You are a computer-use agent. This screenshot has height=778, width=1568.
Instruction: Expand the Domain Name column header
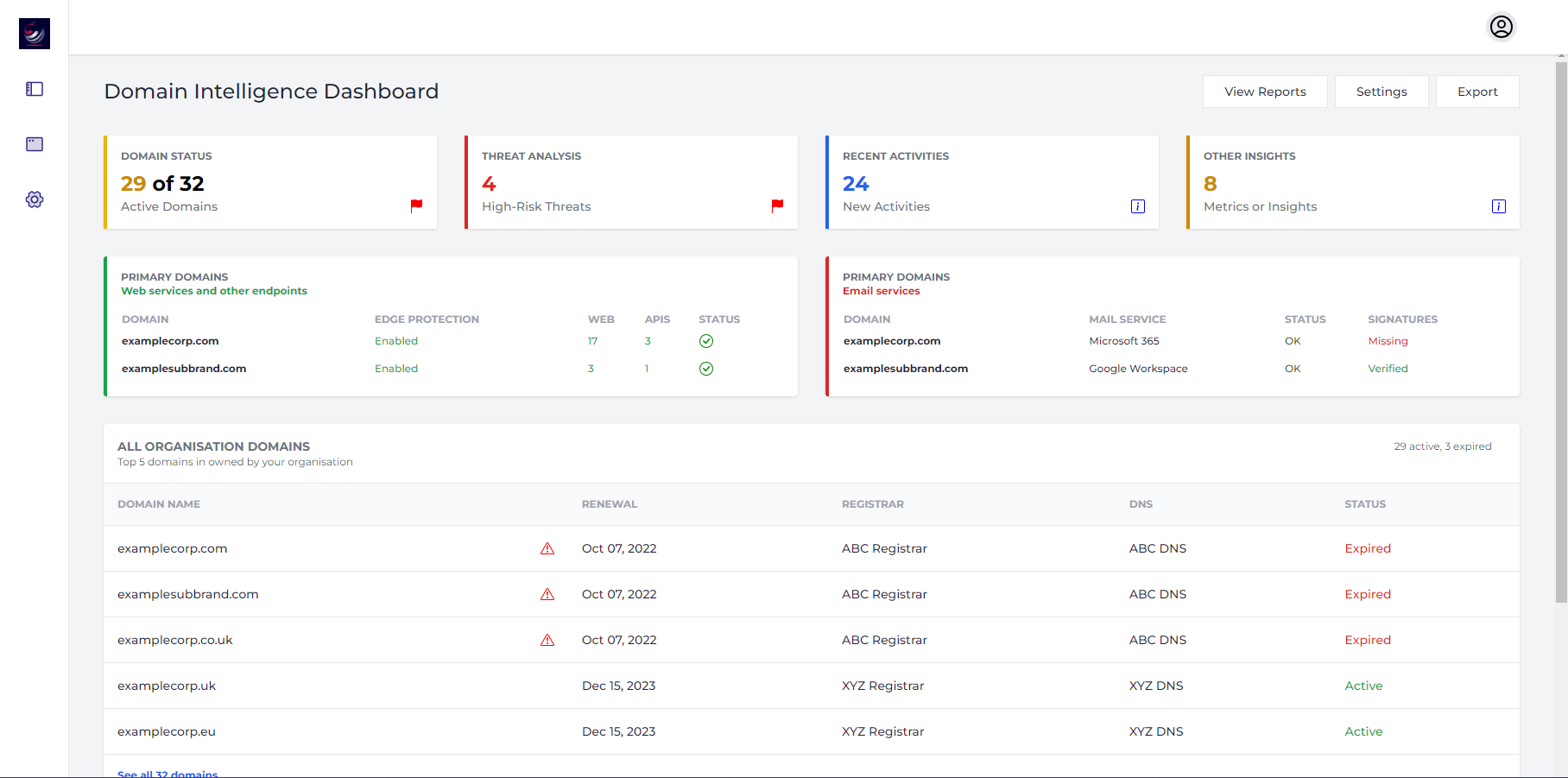coord(159,503)
